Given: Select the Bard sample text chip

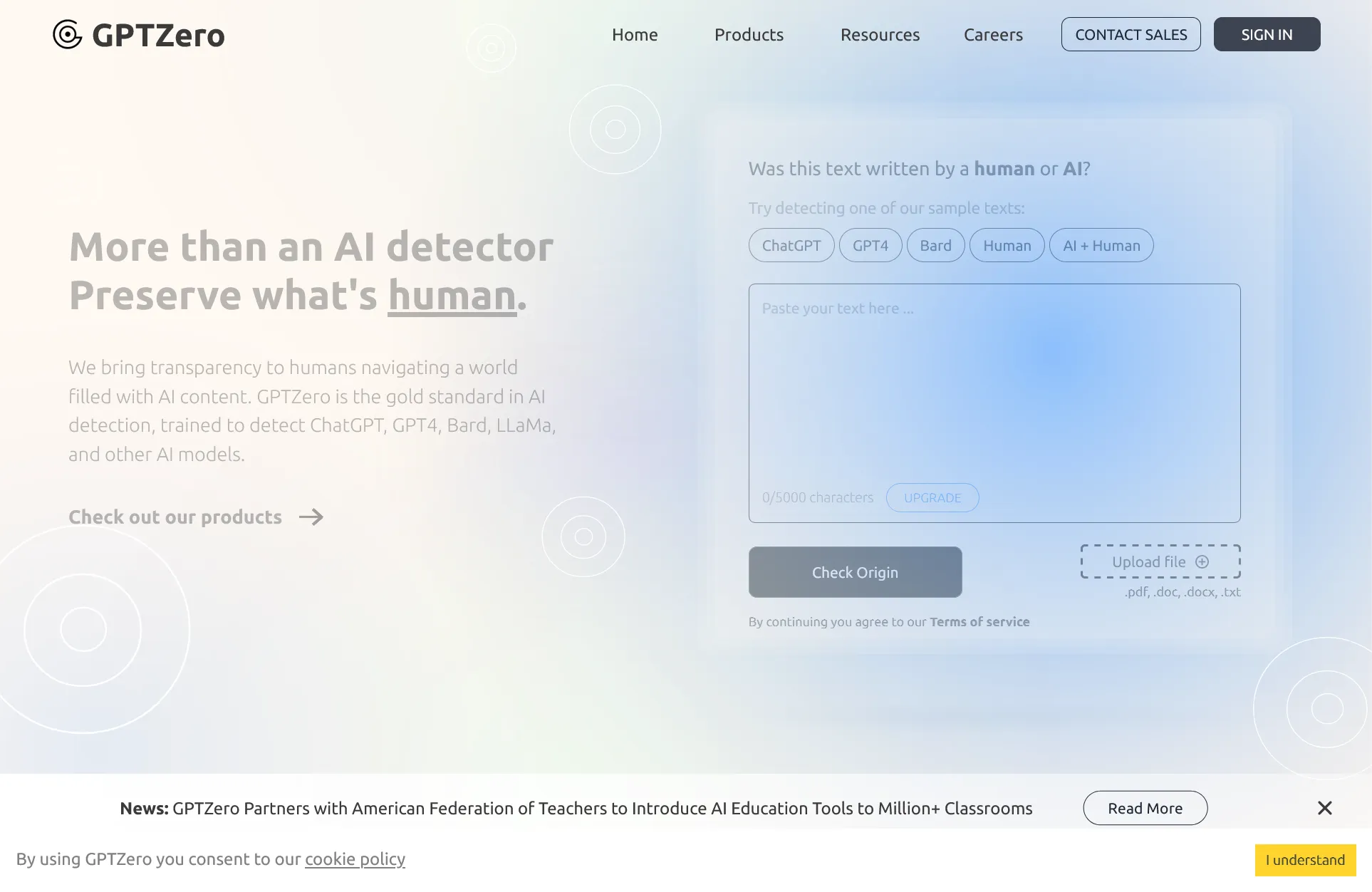Looking at the screenshot, I should (x=935, y=245).
